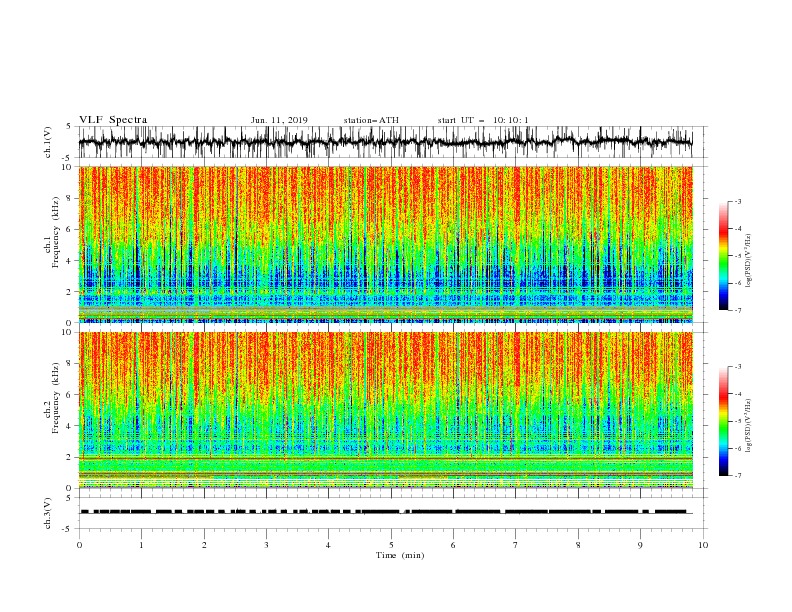This screenshot has height=612, width=792.
Task: Click the "-5" tick on ch.1(V) axis
Action: pos(67,158)
